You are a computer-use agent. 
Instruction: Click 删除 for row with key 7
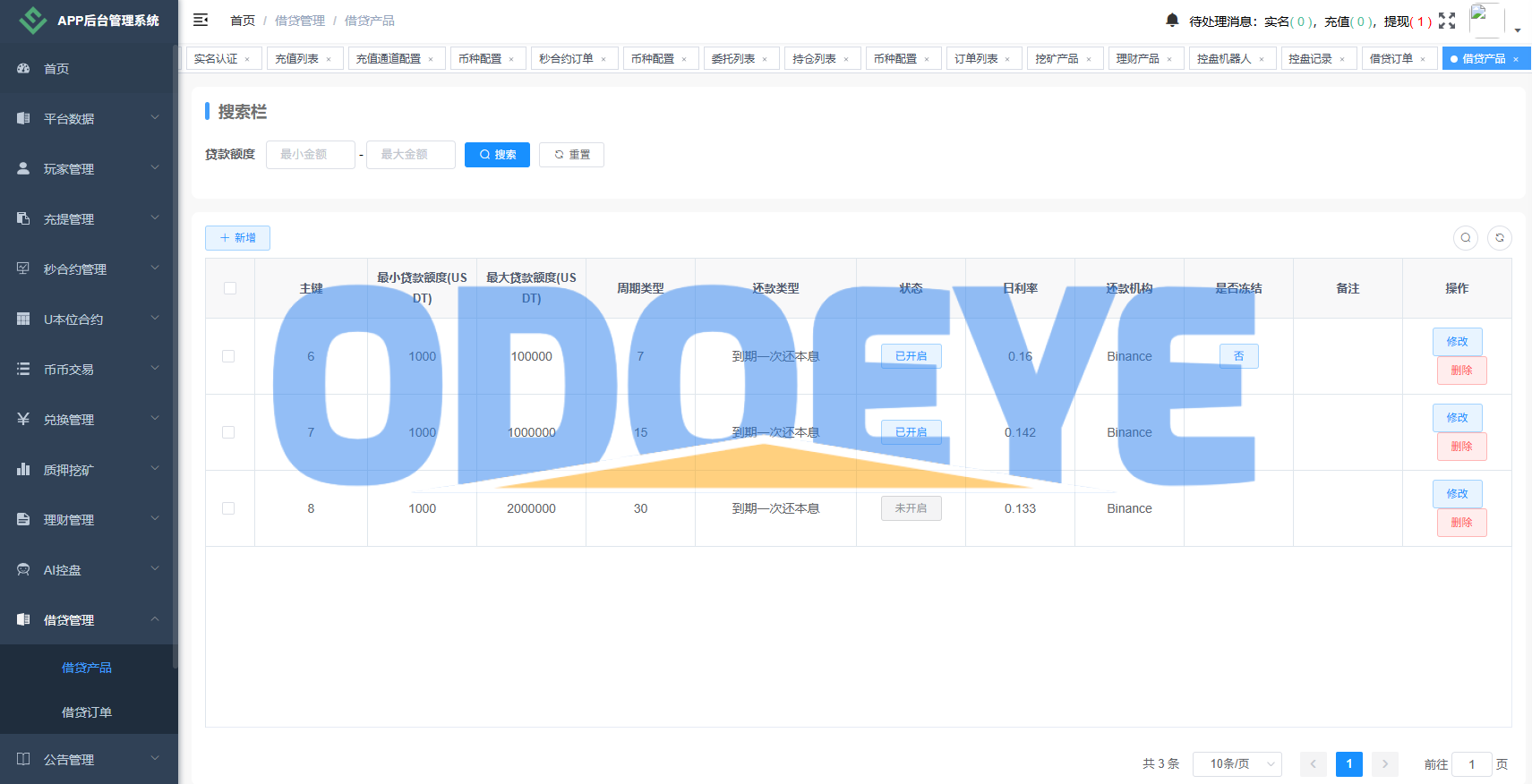1461,447
